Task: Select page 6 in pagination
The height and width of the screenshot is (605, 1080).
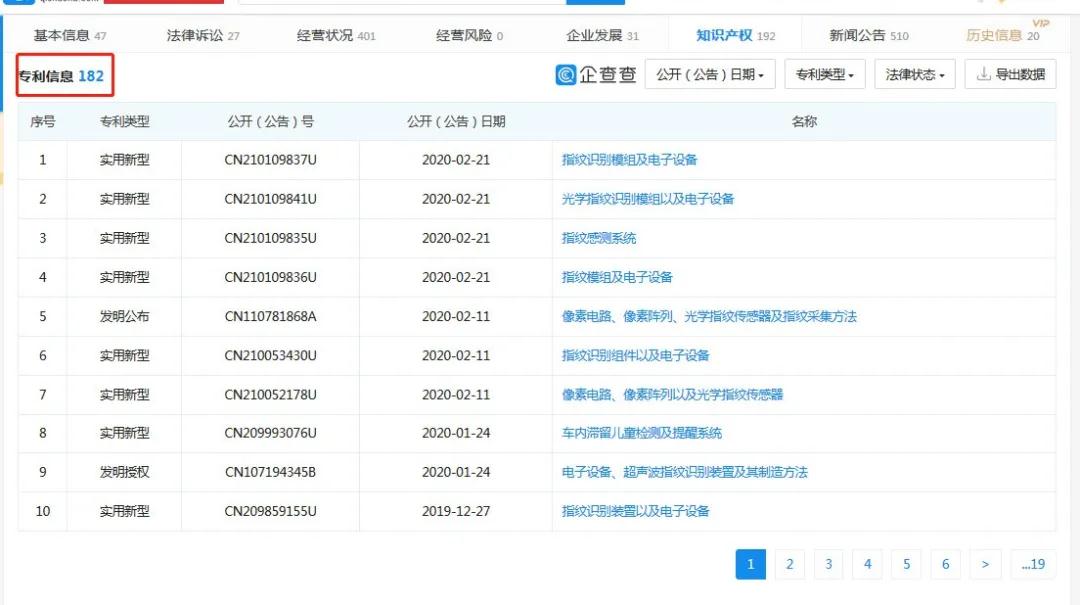Action: coord(945,564)
